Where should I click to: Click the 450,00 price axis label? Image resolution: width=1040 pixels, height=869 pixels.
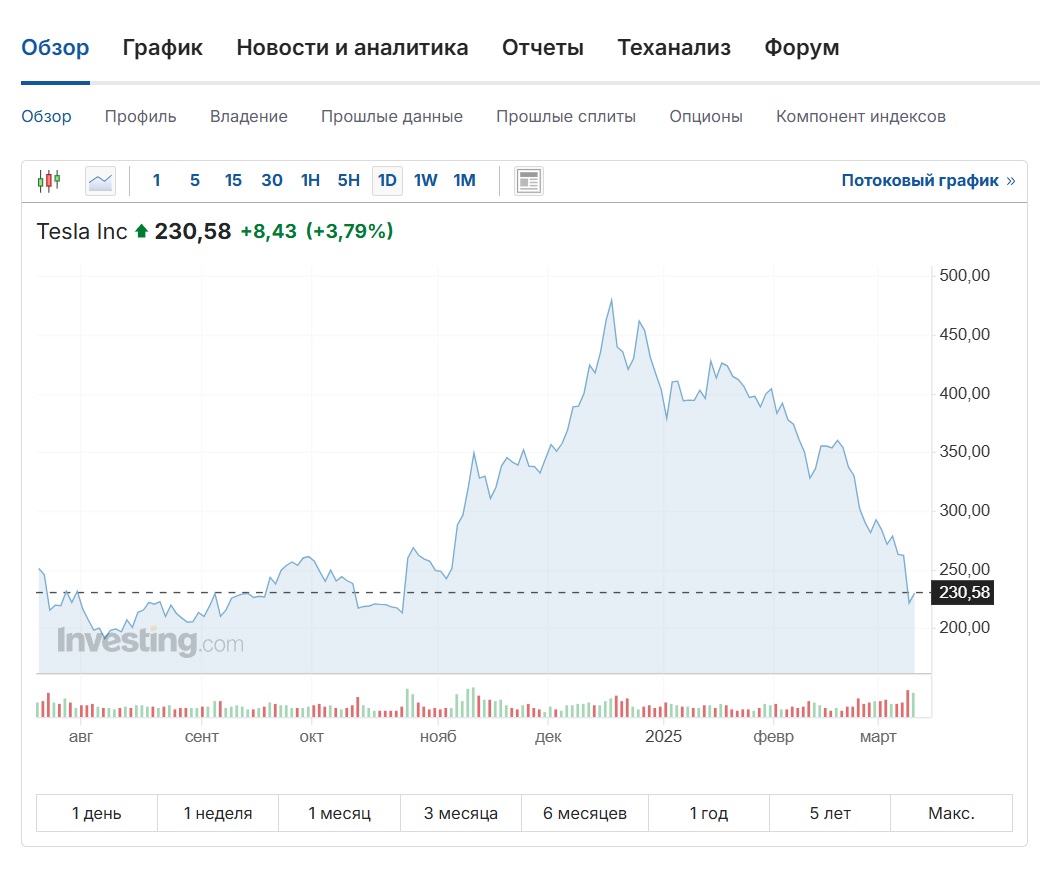pos(964,334)
